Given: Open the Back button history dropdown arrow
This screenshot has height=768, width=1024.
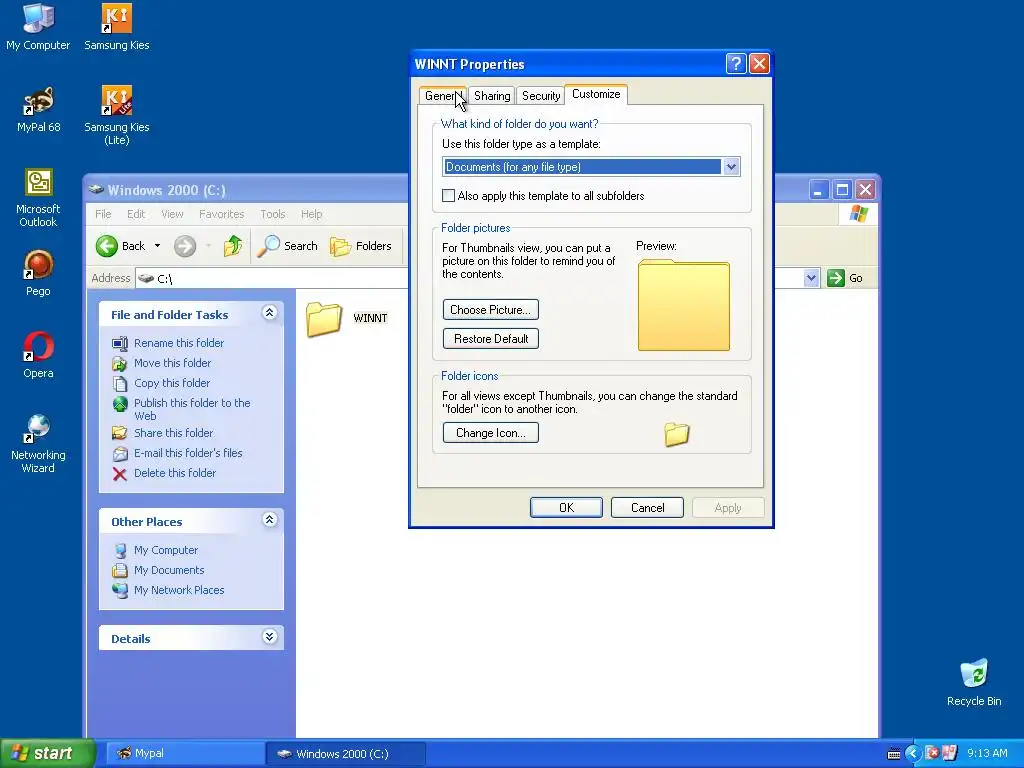Looking at the screenshot, I should pyautogui.click(x=157, y=246).
